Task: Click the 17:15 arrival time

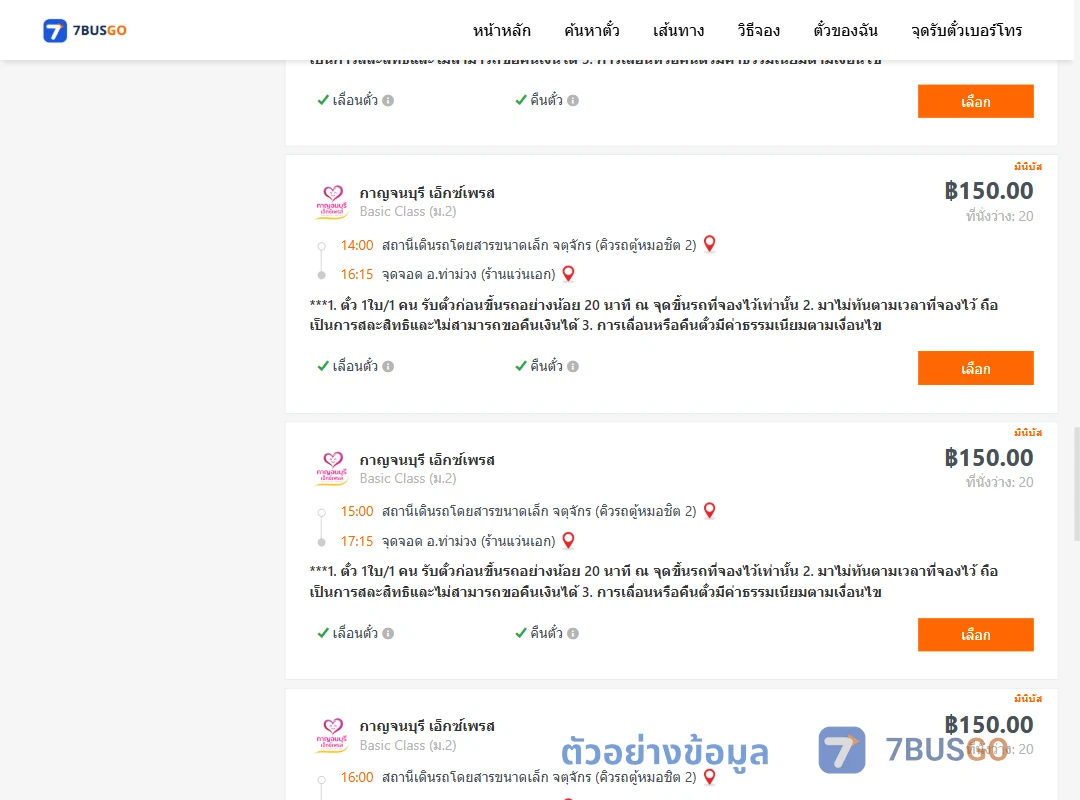Action: tap(357, 541)
